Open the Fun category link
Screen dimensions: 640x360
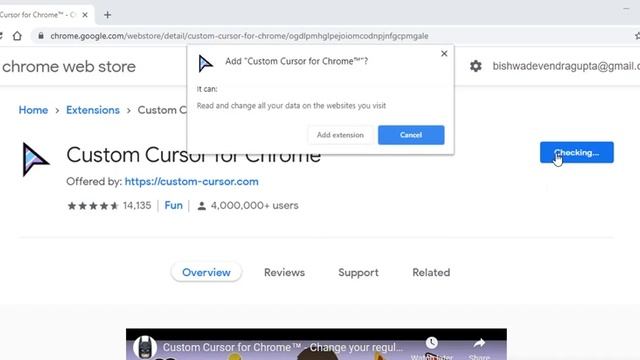173,205
